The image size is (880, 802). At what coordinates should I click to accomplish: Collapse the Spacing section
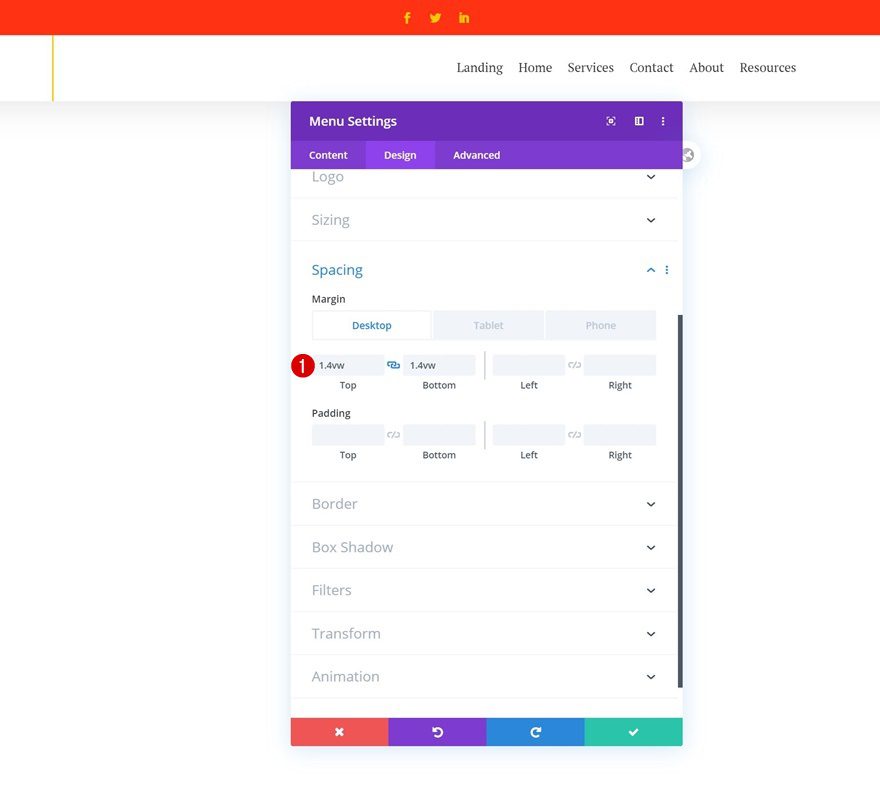(x=650, y=269)
